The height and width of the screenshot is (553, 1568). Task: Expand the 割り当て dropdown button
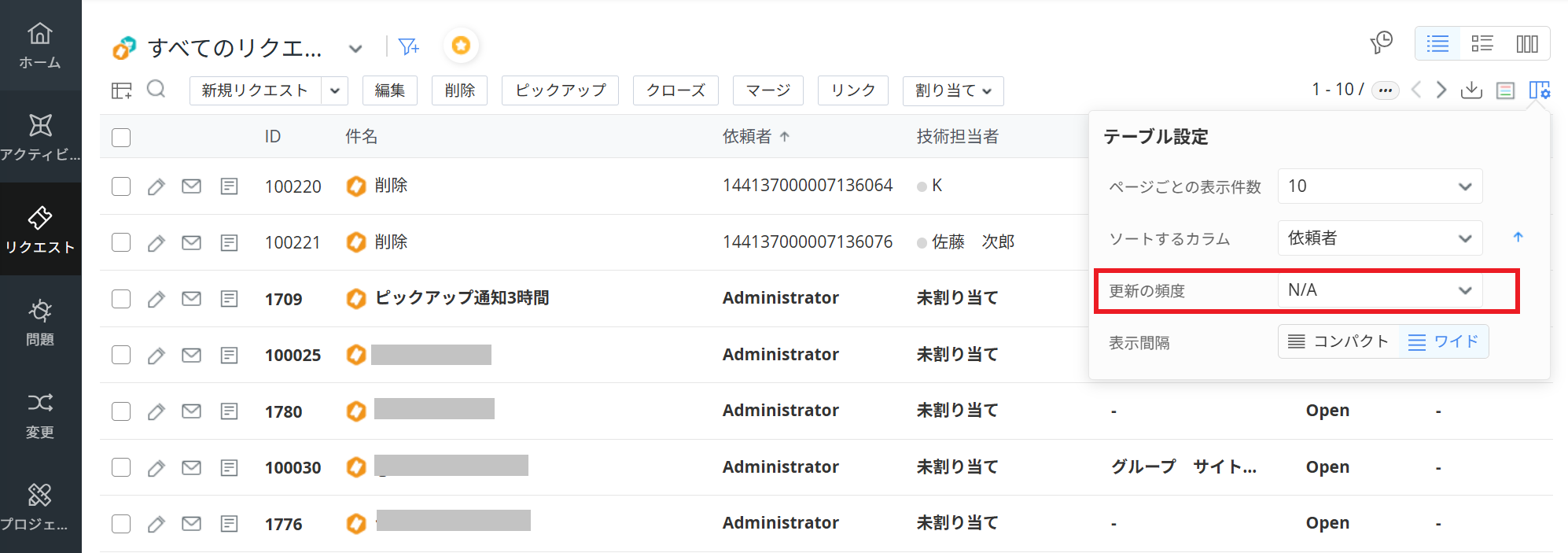952,90
